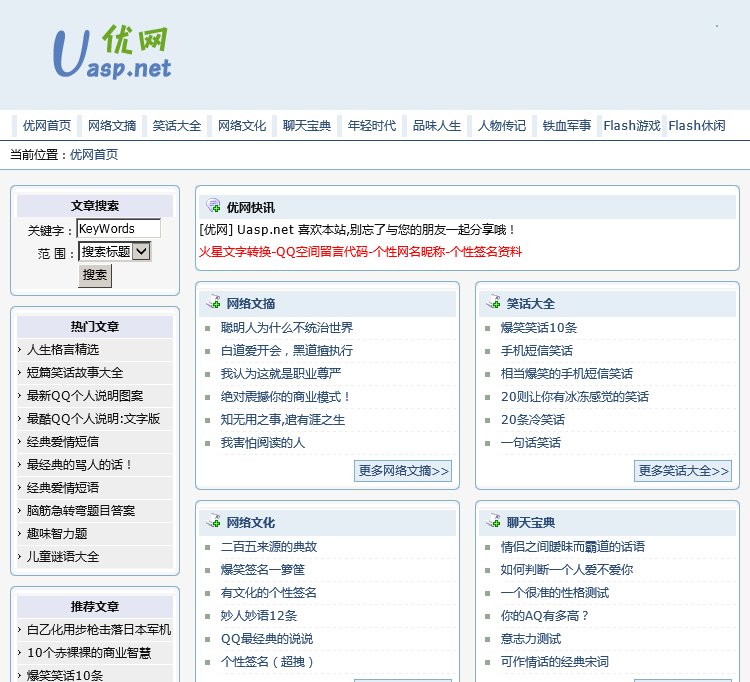
Task: Click 更多笑话大全>> button
Action: pyautogui.click(x=683, y=471)
